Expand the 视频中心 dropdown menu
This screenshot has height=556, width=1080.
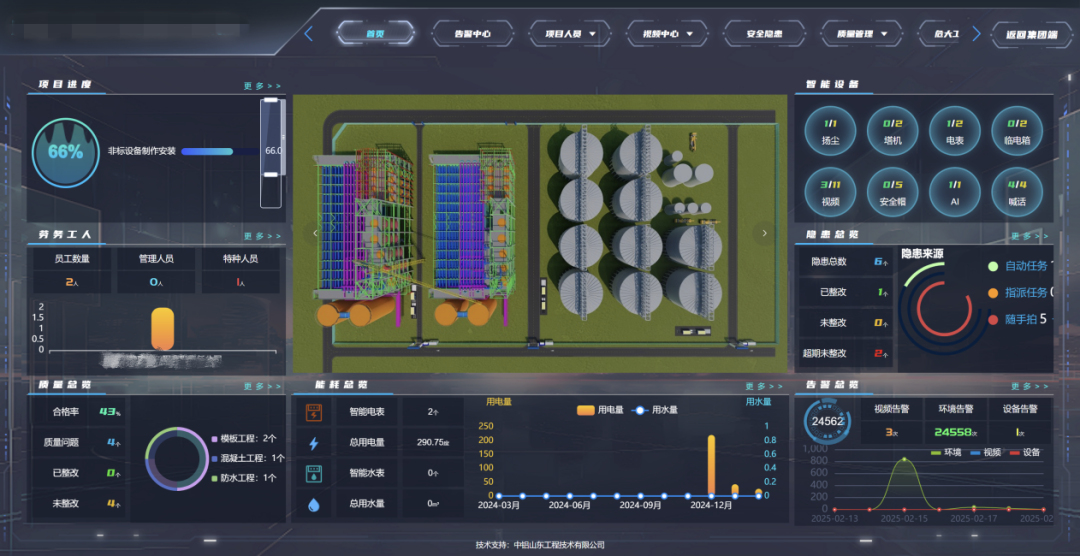(x=667, y=34)
